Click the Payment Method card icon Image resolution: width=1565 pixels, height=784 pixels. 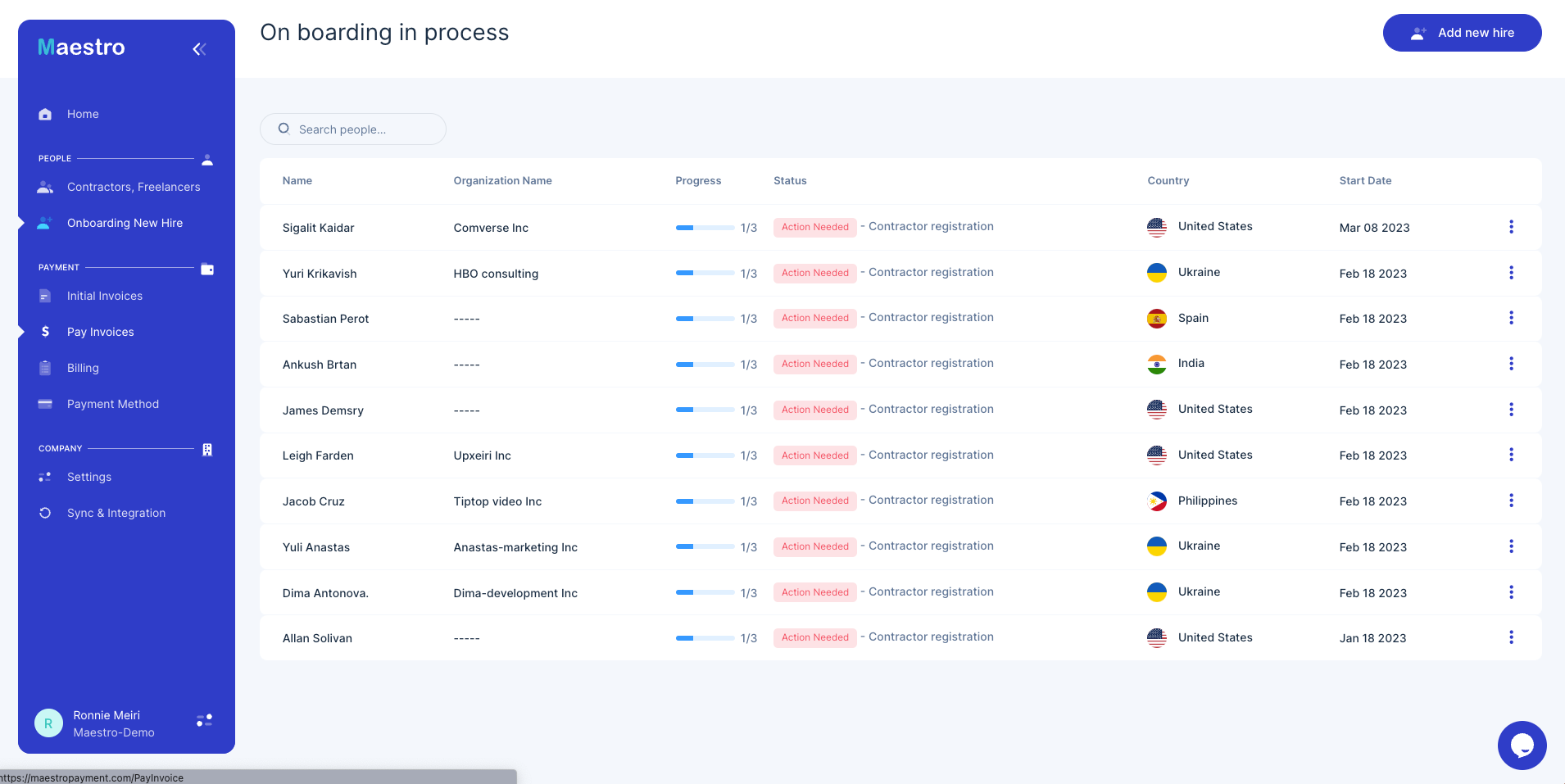click(45, 404)
